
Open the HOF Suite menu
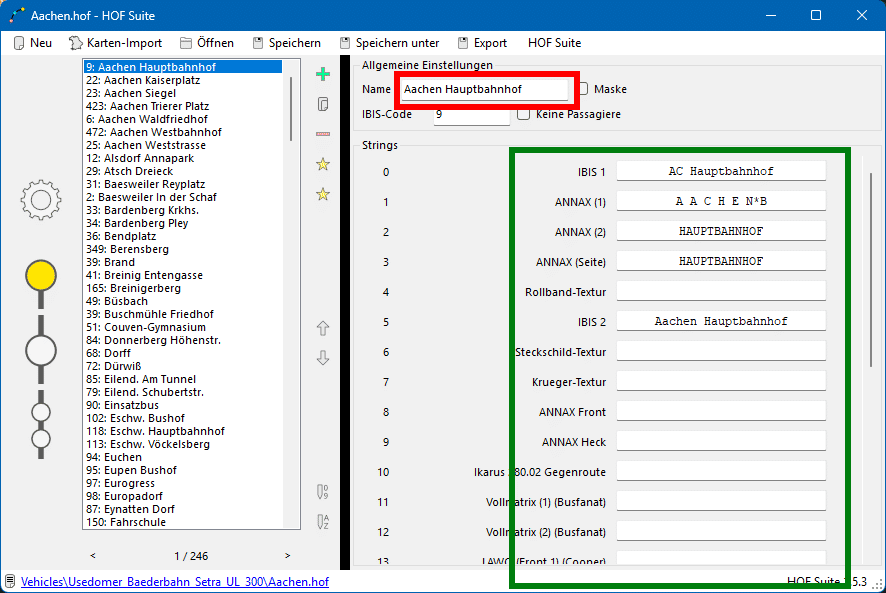click(x=554, y=43)
